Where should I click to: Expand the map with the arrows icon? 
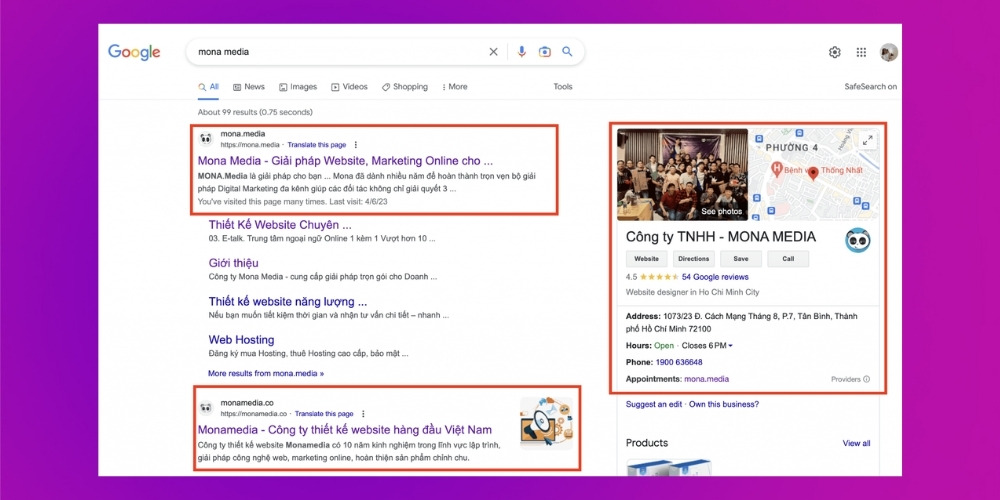(x=867, y=141)
